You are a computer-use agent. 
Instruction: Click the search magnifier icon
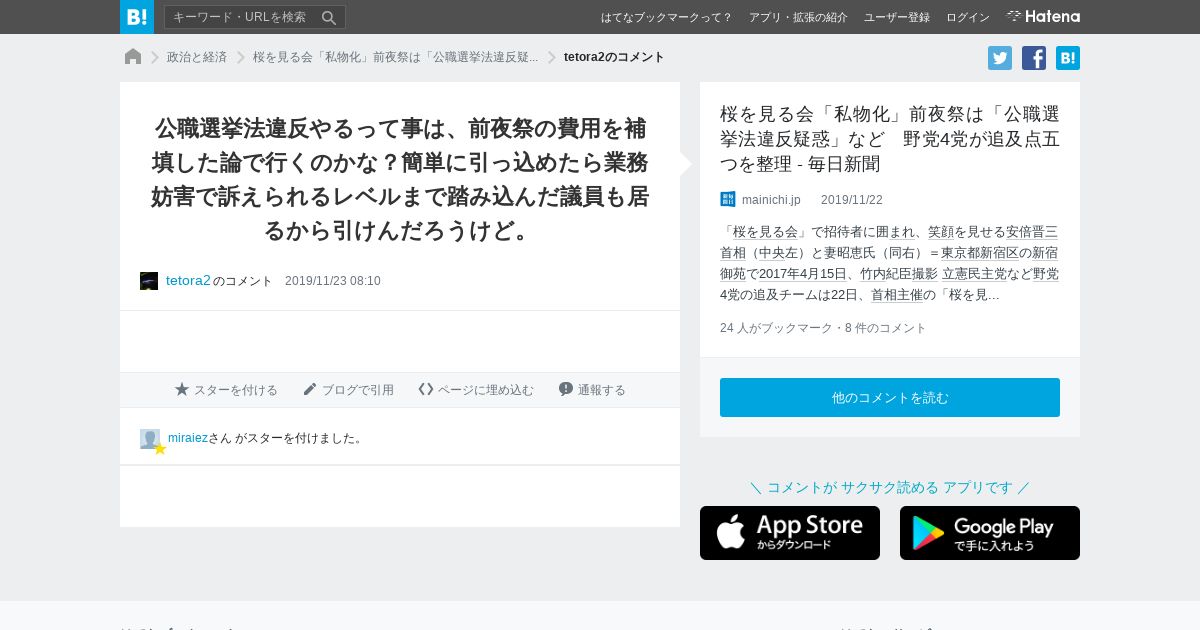point(329,17)
